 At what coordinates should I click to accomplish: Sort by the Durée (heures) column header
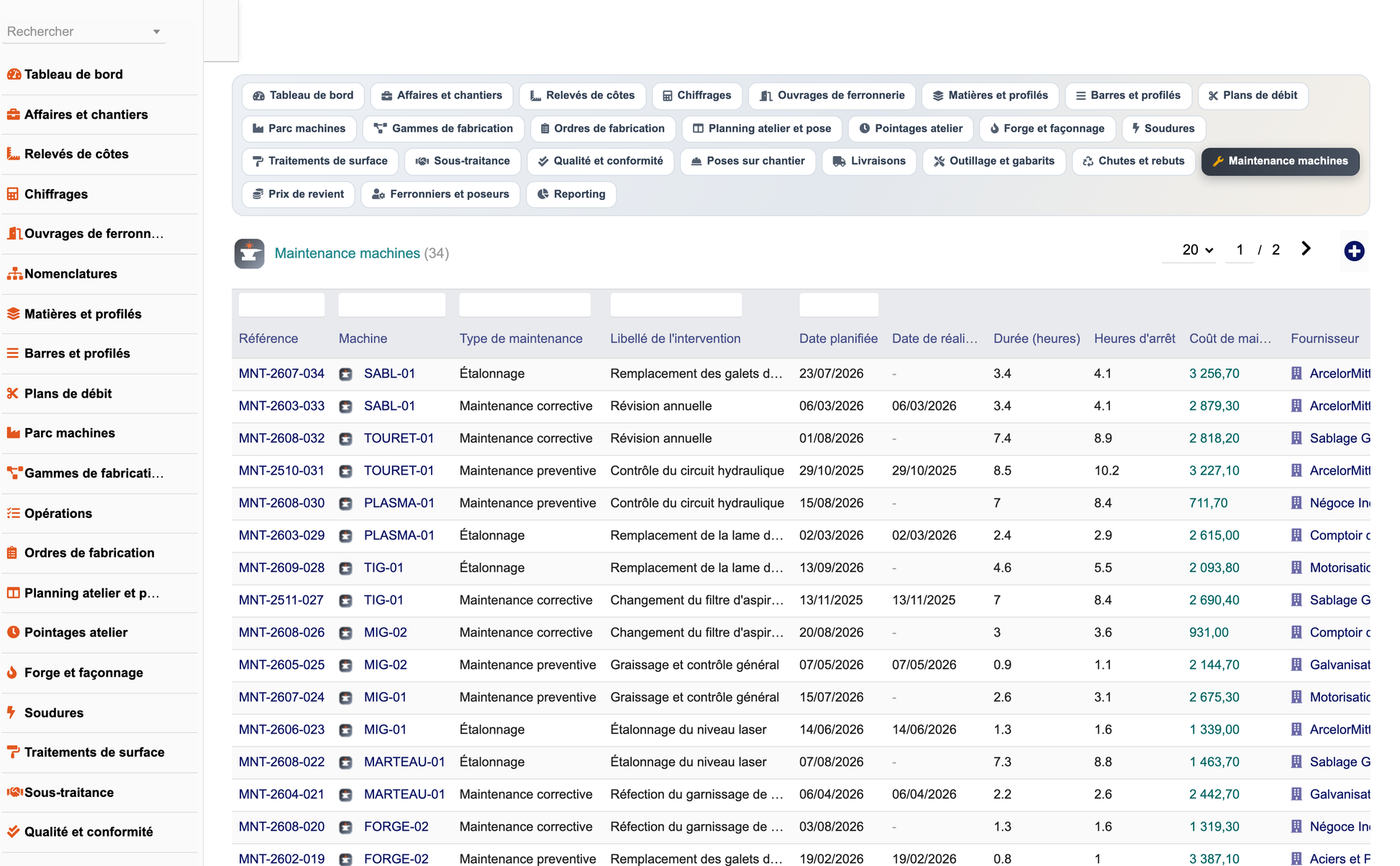1037,339
